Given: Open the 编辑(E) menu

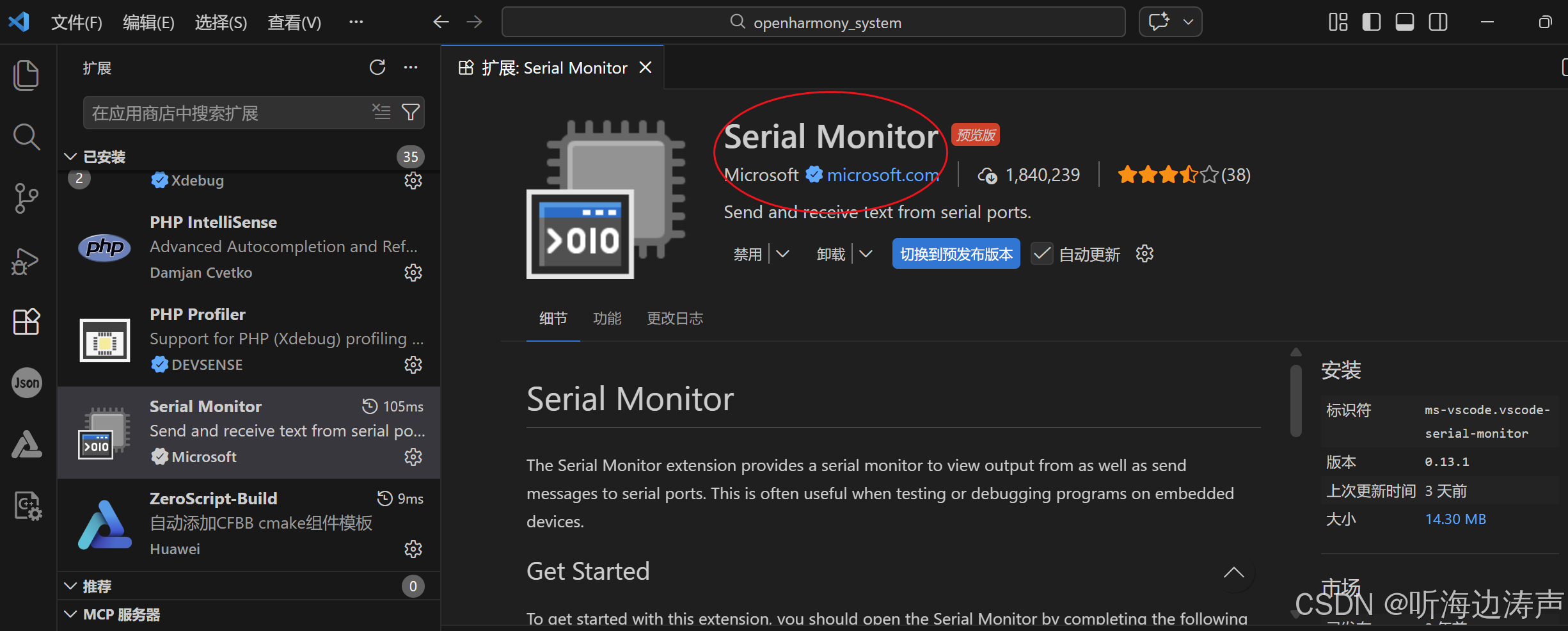Looking at the screenshot, I should coord(148,23).
